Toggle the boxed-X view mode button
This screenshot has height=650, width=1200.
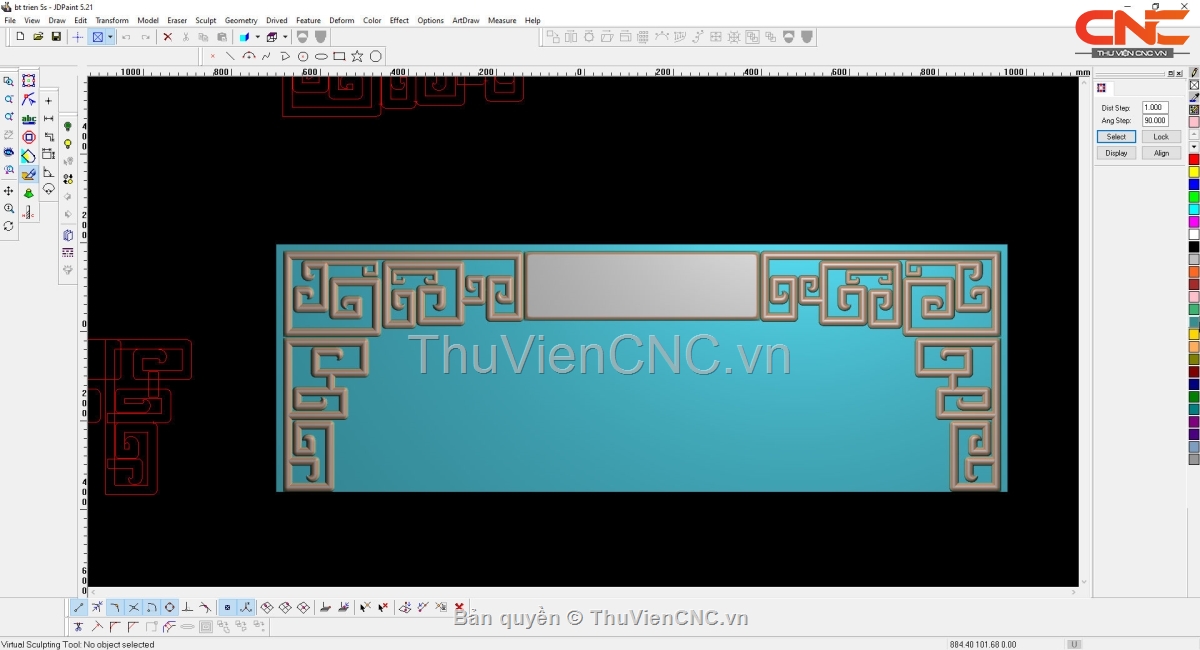pyautogui.click(x=98, y=37)
